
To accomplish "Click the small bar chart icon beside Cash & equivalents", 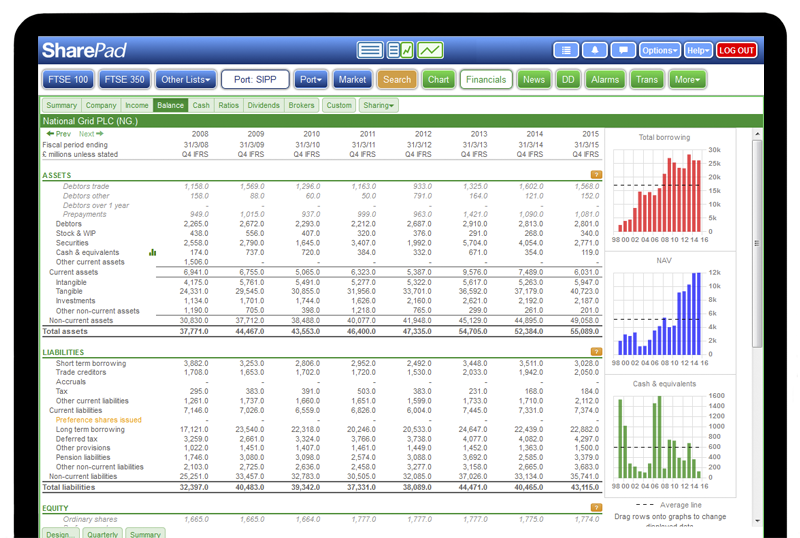I will click(x=153, y=252).
